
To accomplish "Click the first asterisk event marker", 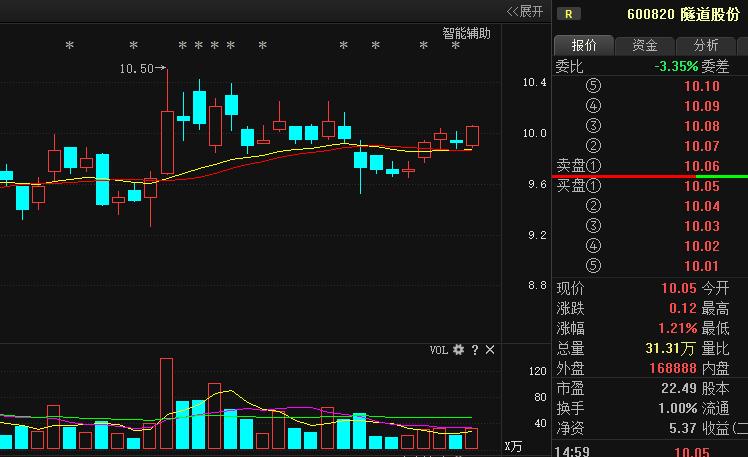I will (69, 46).
